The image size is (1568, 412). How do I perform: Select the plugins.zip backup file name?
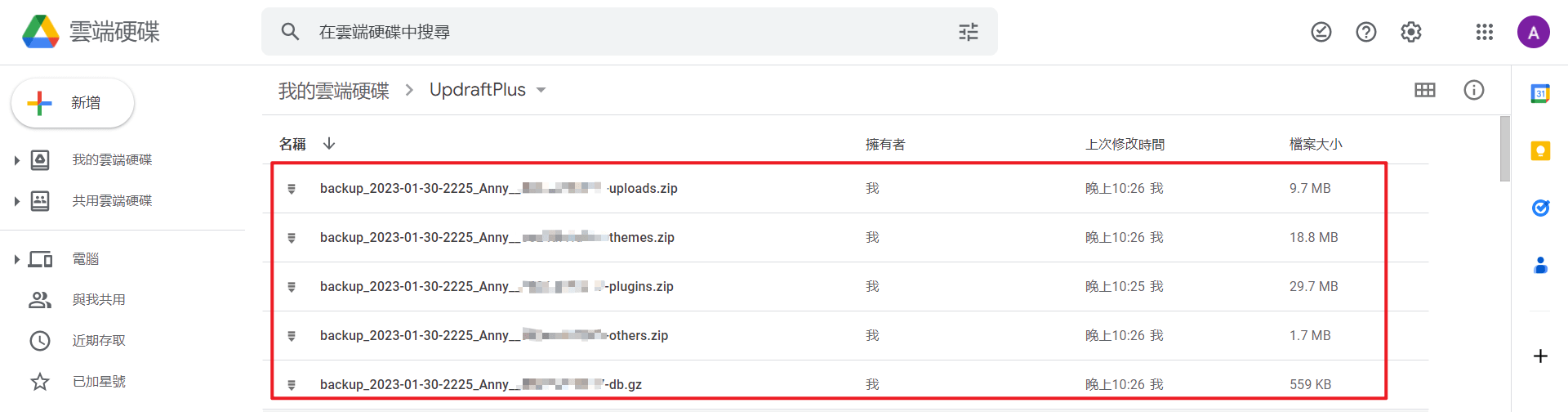(x=497, y=287)
